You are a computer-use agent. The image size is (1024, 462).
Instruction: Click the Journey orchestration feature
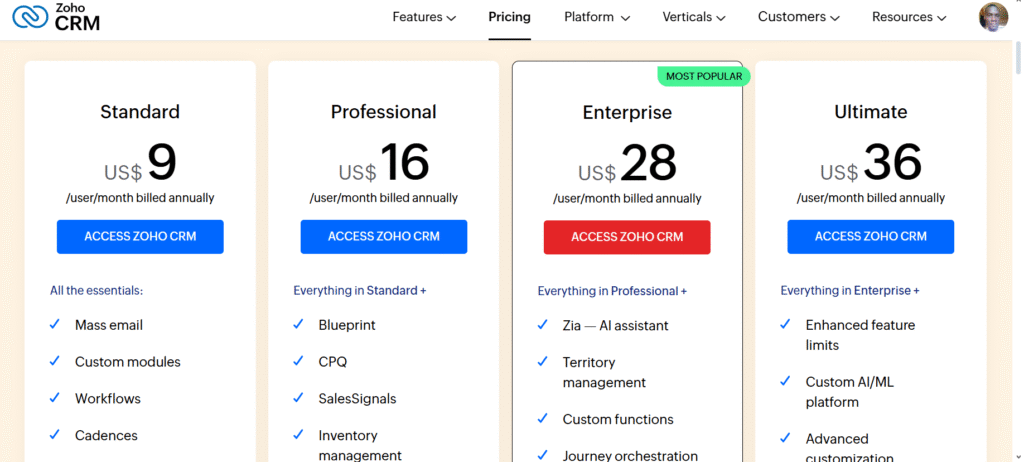point(630,455)
